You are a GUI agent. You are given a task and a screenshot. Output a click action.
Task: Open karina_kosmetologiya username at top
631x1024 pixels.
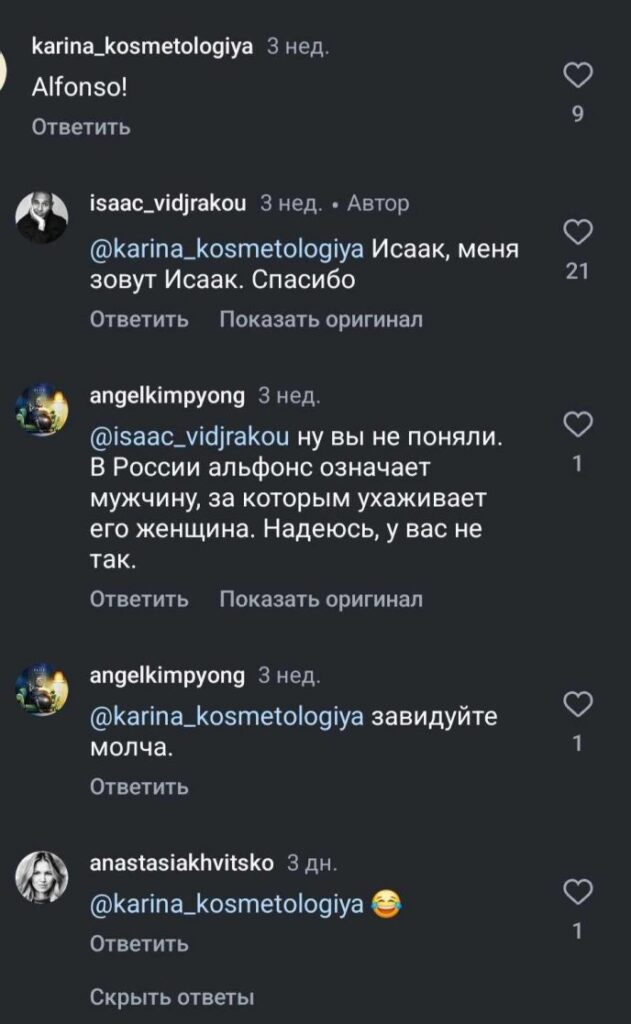tap(143, 46)
